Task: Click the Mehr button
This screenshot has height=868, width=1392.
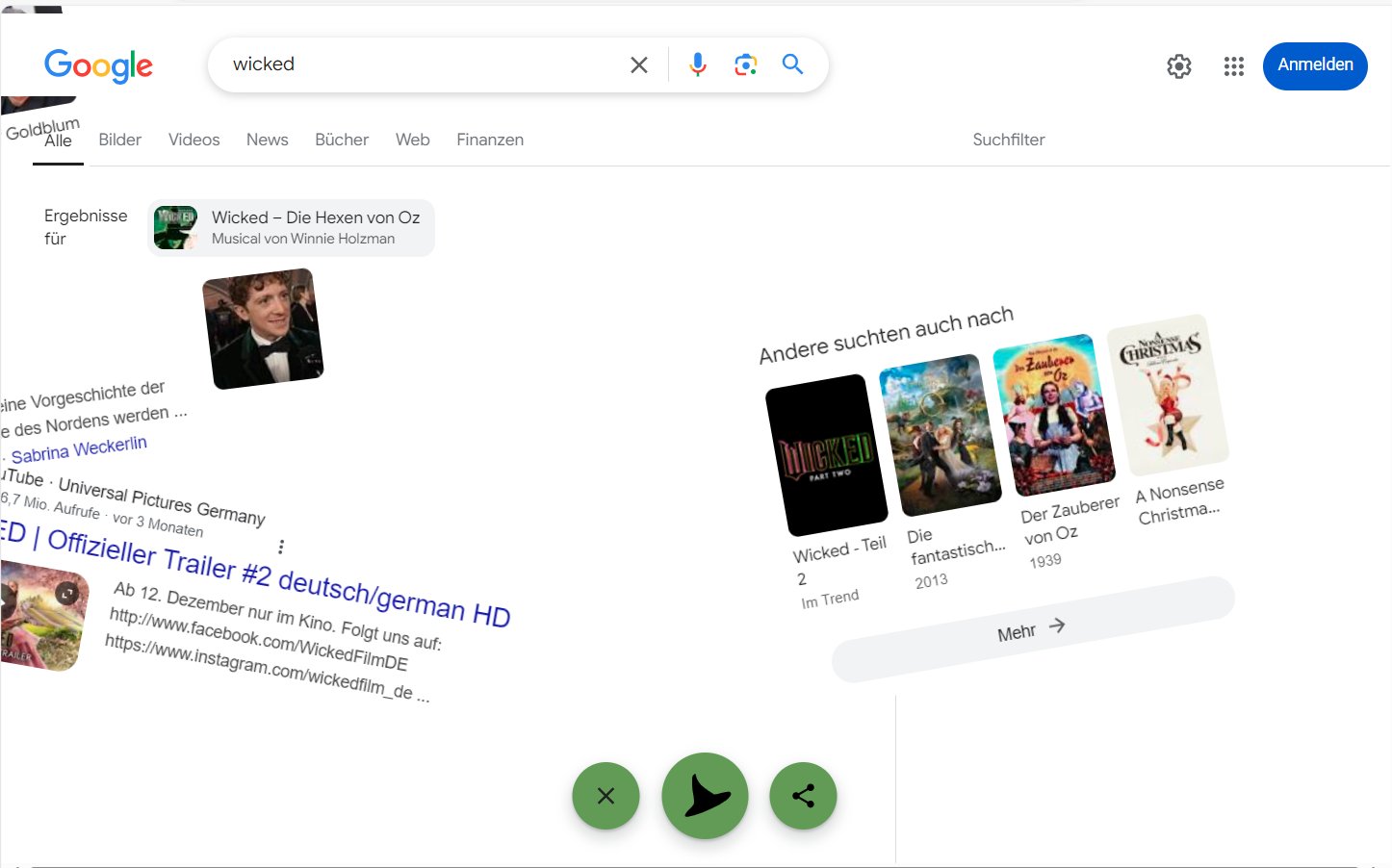Action: 1033,629
